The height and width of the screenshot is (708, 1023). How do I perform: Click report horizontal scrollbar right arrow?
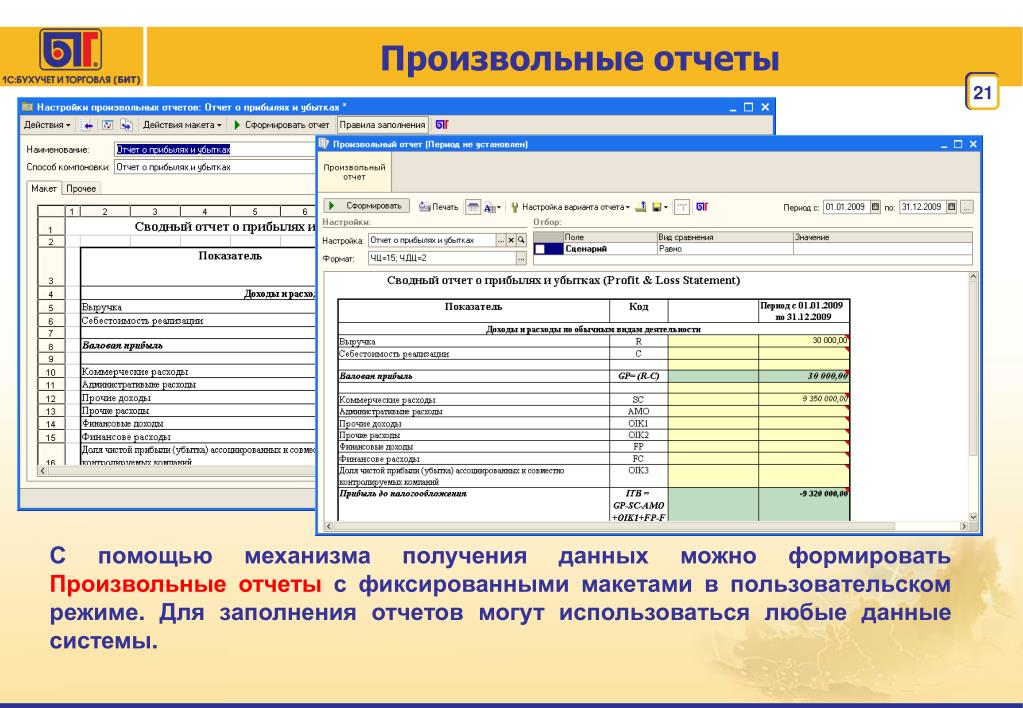point(964,526)
